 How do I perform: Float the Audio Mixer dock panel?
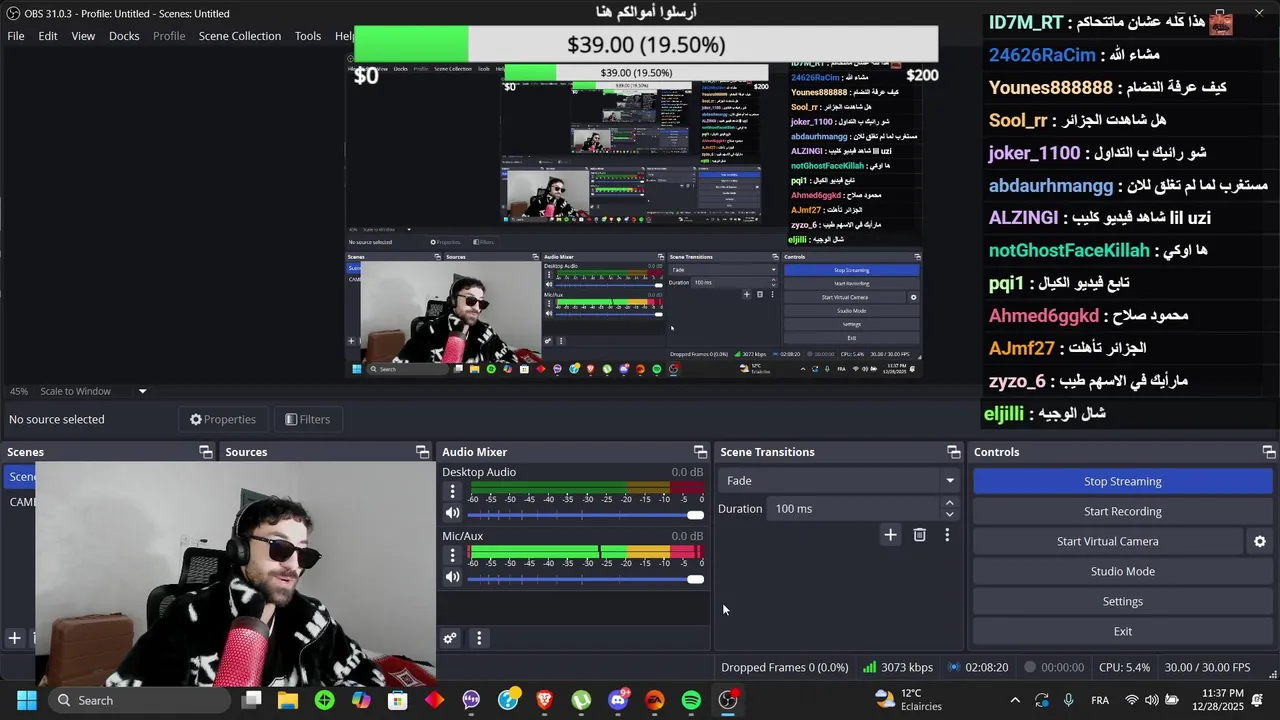(700, 452)
